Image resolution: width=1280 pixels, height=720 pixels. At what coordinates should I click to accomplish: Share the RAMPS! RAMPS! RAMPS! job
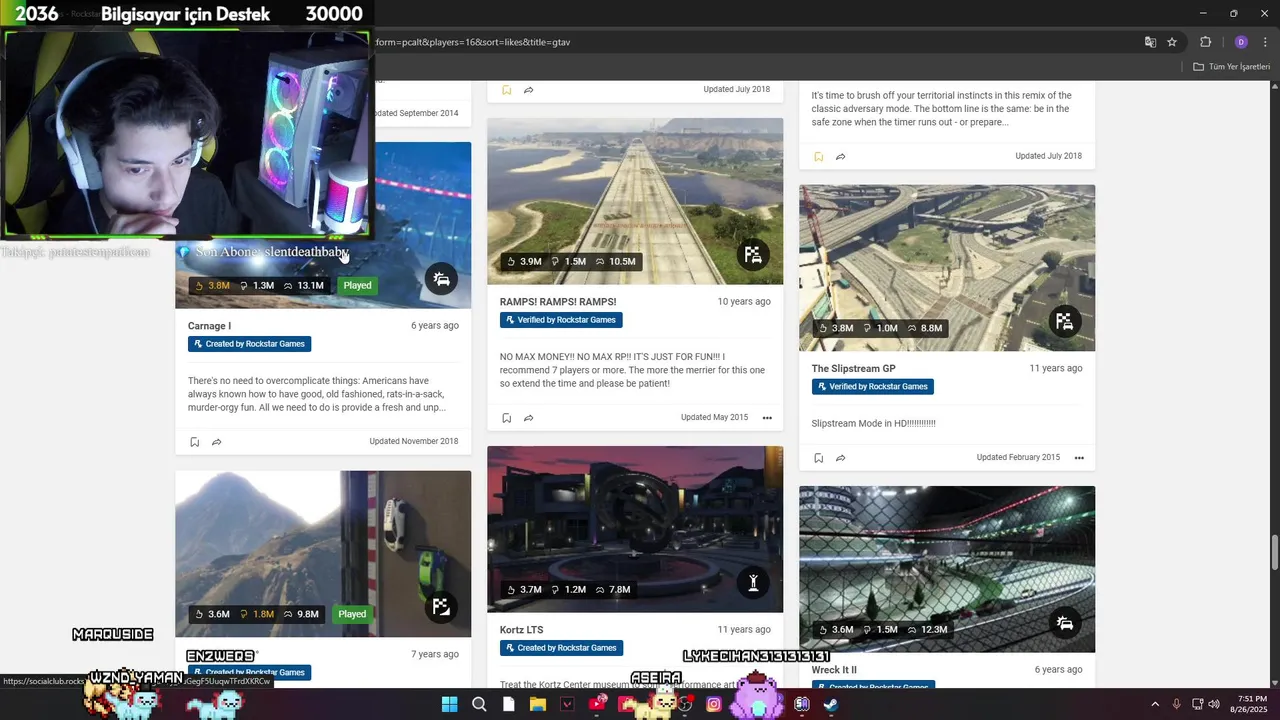(x=528, y=418)
